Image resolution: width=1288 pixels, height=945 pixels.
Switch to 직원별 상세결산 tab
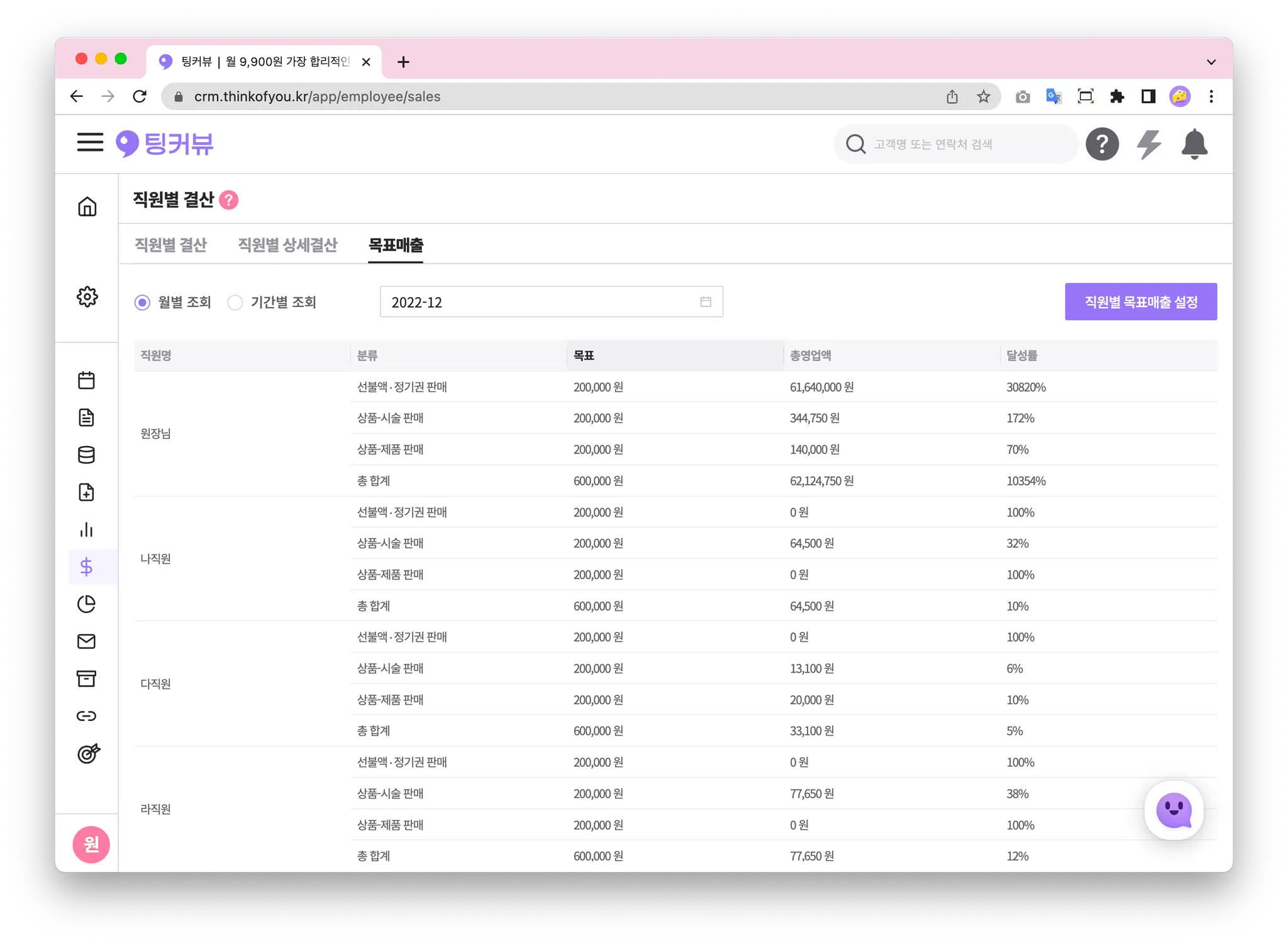click(x=287, y=245)
